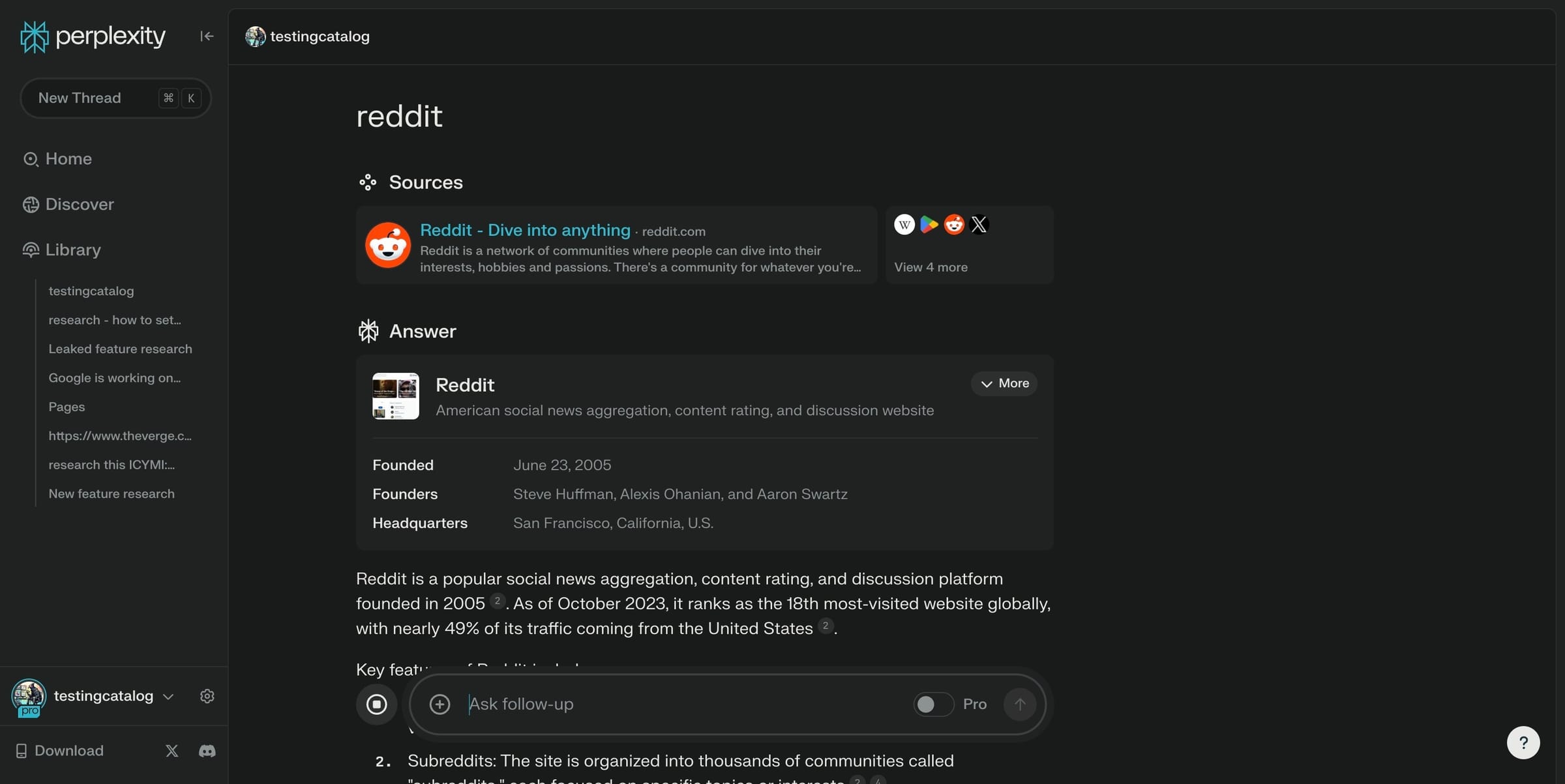The width and height of the screenshot is (1565, 784).
Task: Open the Discord icon near Download
Action: point(207,751)
